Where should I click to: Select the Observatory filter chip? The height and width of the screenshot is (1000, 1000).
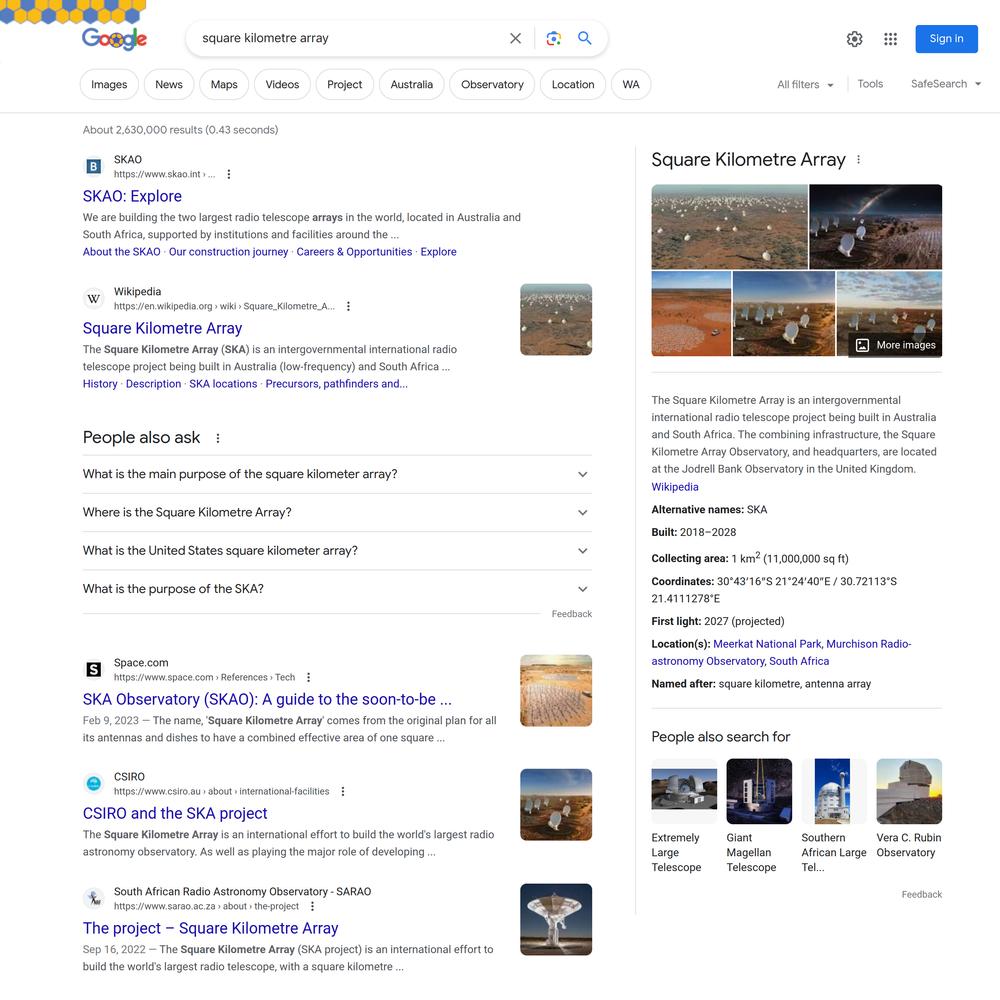click(x=492, y=84)
